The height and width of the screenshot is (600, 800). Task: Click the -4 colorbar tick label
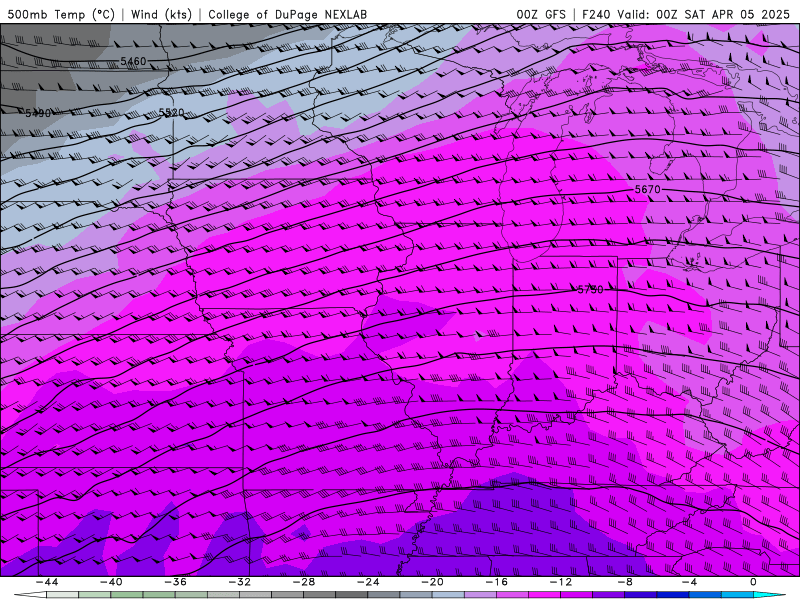coord(689,582)
